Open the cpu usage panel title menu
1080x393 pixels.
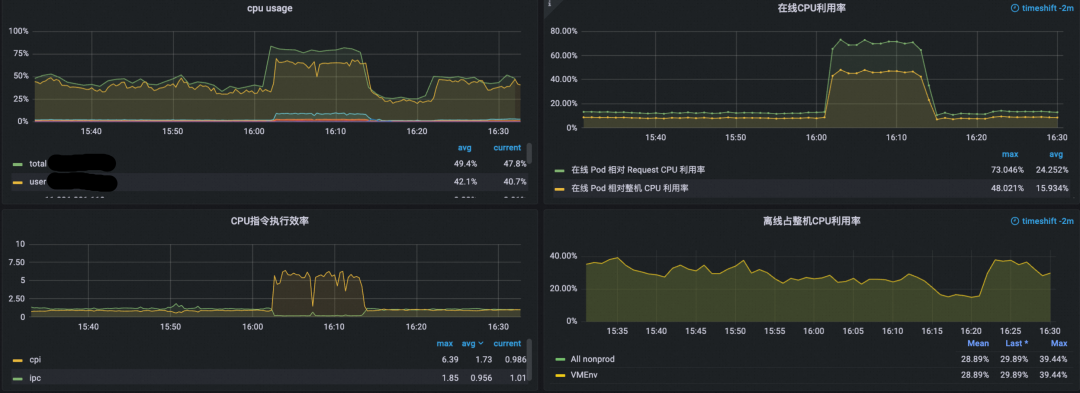[269, 8]
